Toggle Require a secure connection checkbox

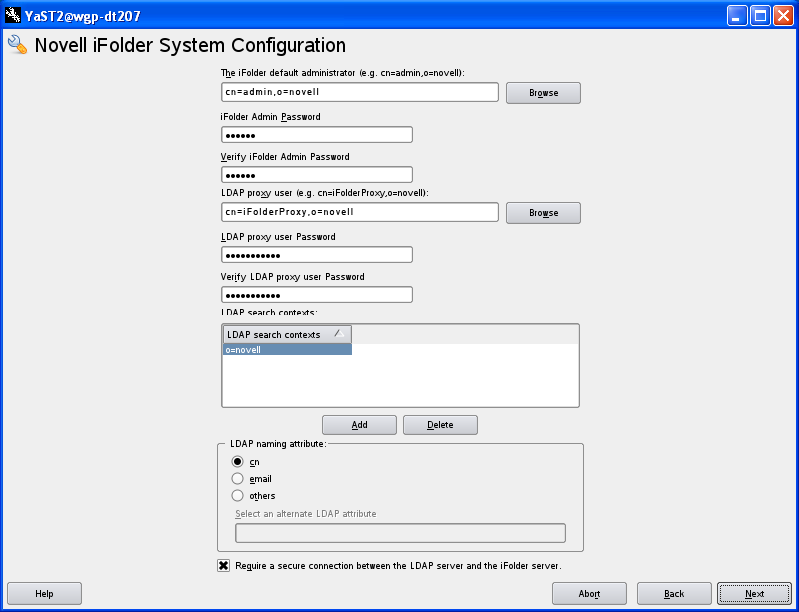[x=224, y=566]
